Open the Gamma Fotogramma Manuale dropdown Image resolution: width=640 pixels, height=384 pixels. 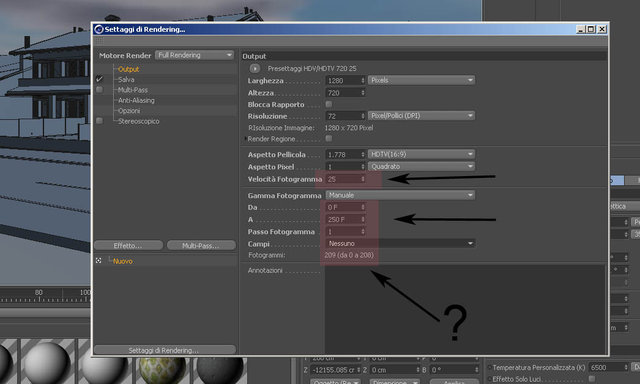(400, 195)
